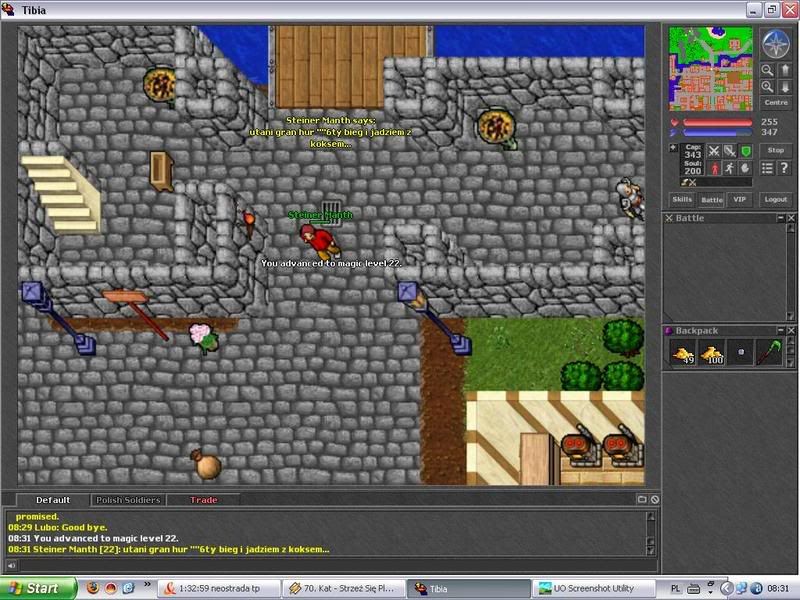This screenshot has width=800, height=600.
Task: Expand inventory with small plus button
Action: click(x=673, y=148)
